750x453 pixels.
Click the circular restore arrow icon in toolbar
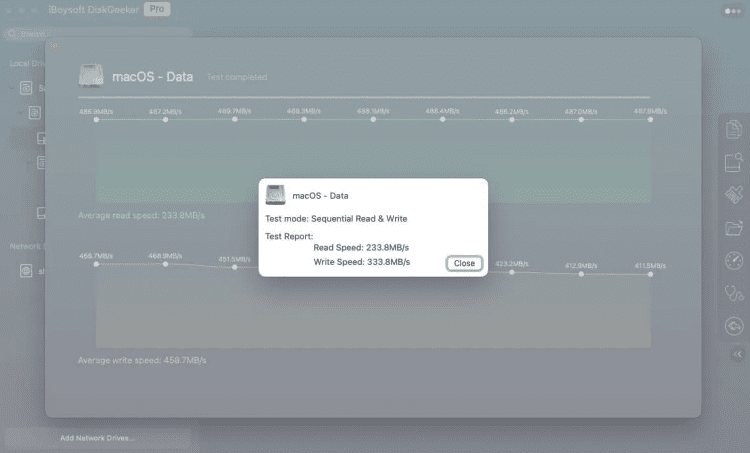pos(734,325)
